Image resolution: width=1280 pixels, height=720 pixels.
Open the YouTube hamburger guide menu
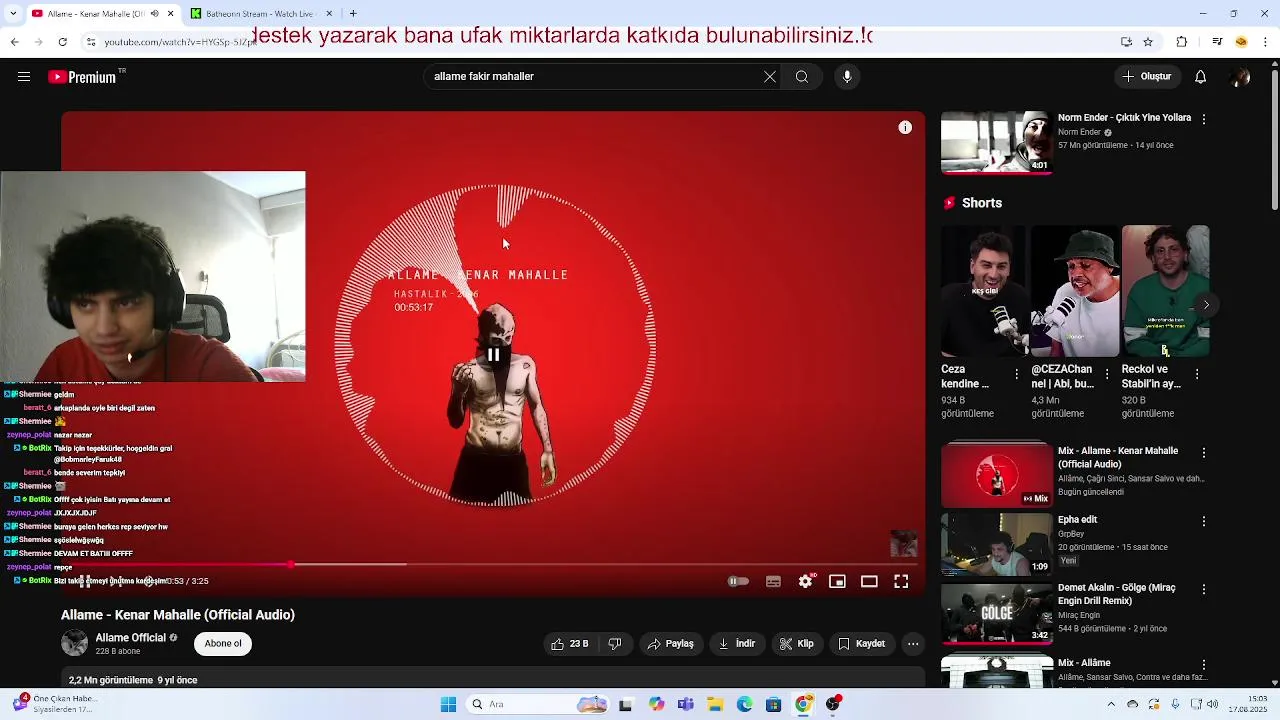(x=24, y=77)
